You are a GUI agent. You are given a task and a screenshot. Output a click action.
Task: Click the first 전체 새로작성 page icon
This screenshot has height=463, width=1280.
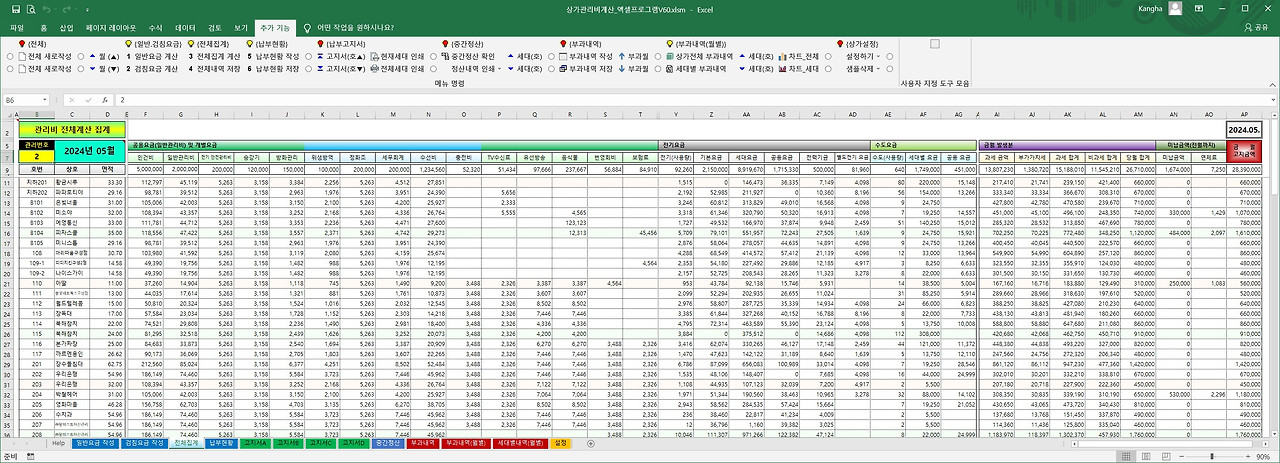22,57
